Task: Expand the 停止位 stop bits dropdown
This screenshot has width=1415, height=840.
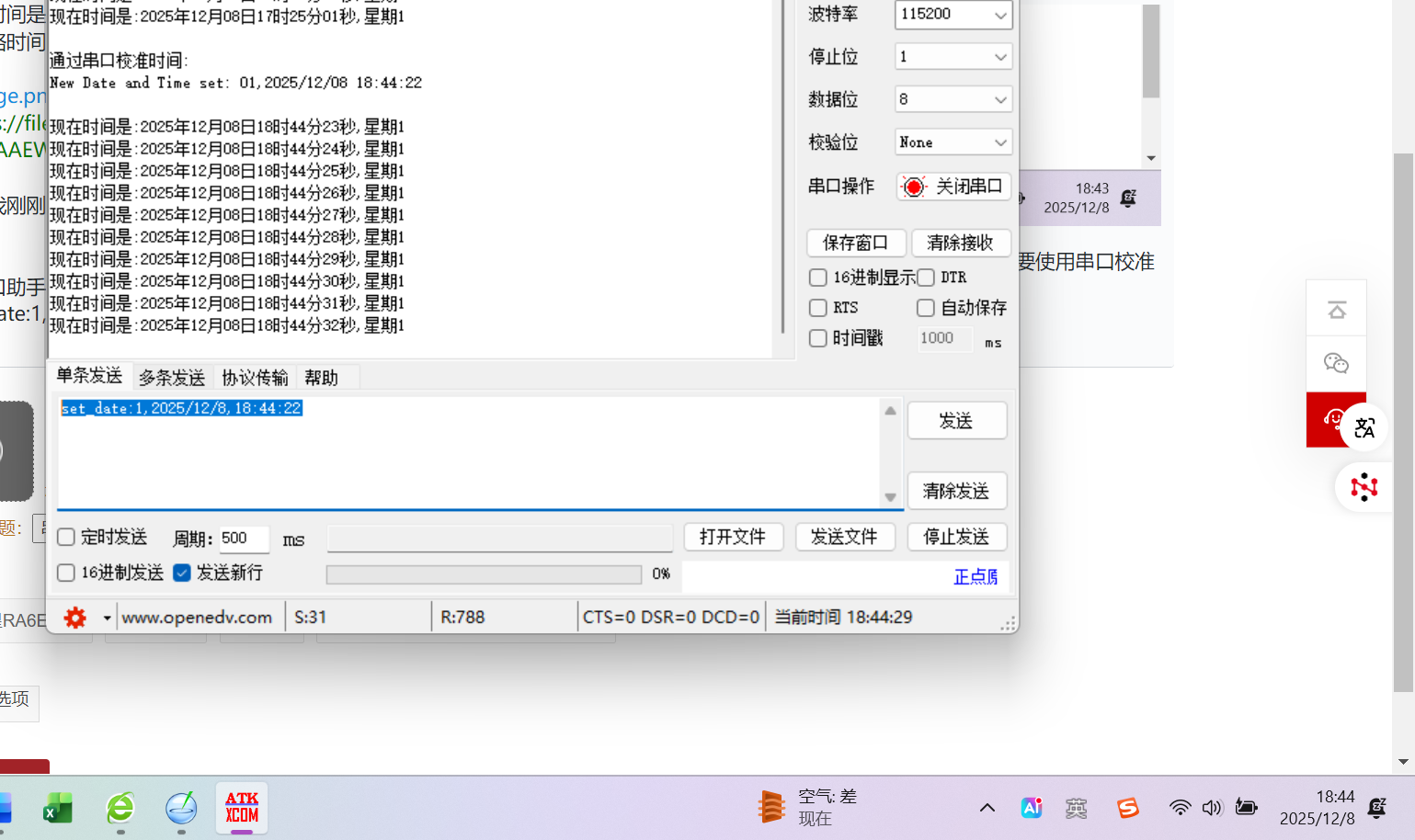Action: pyautogui.click(x=1000, y=57)
